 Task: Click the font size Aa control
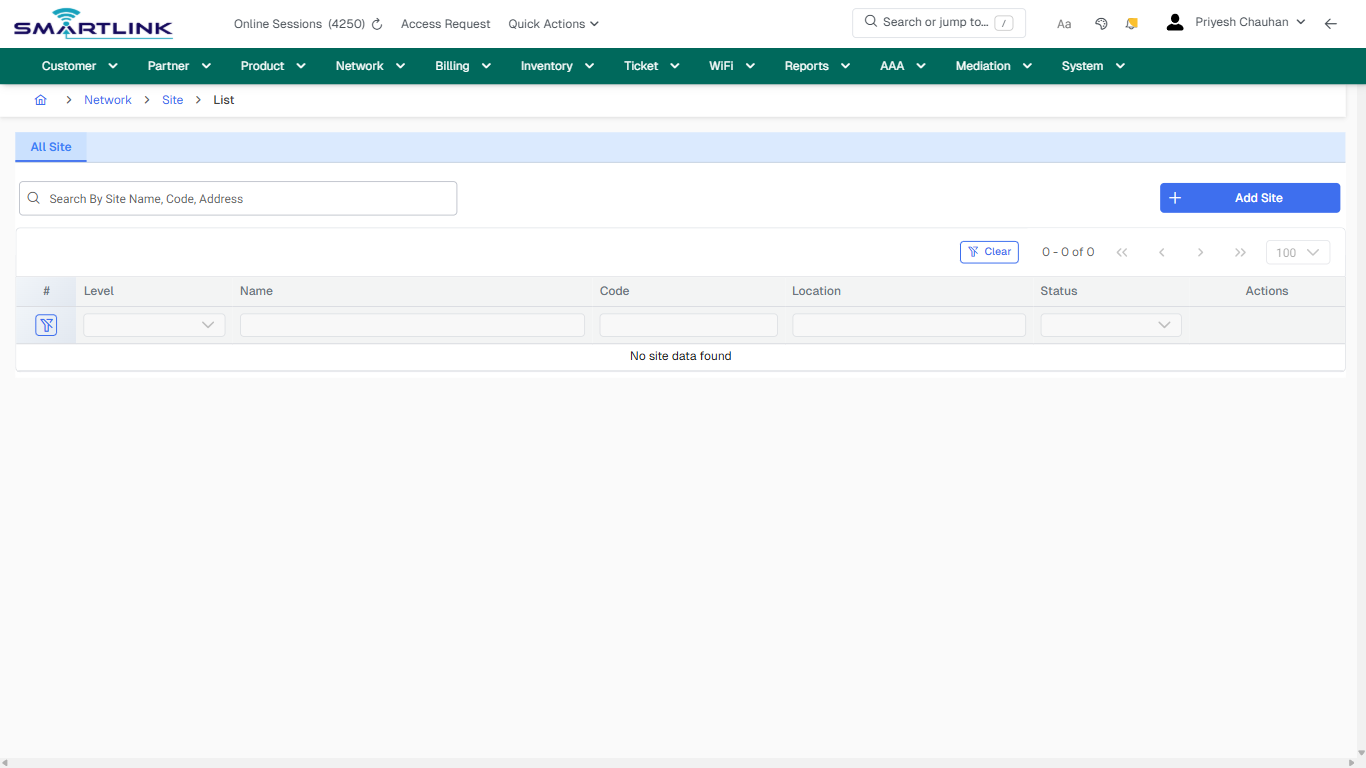(x=1063, y=23)
